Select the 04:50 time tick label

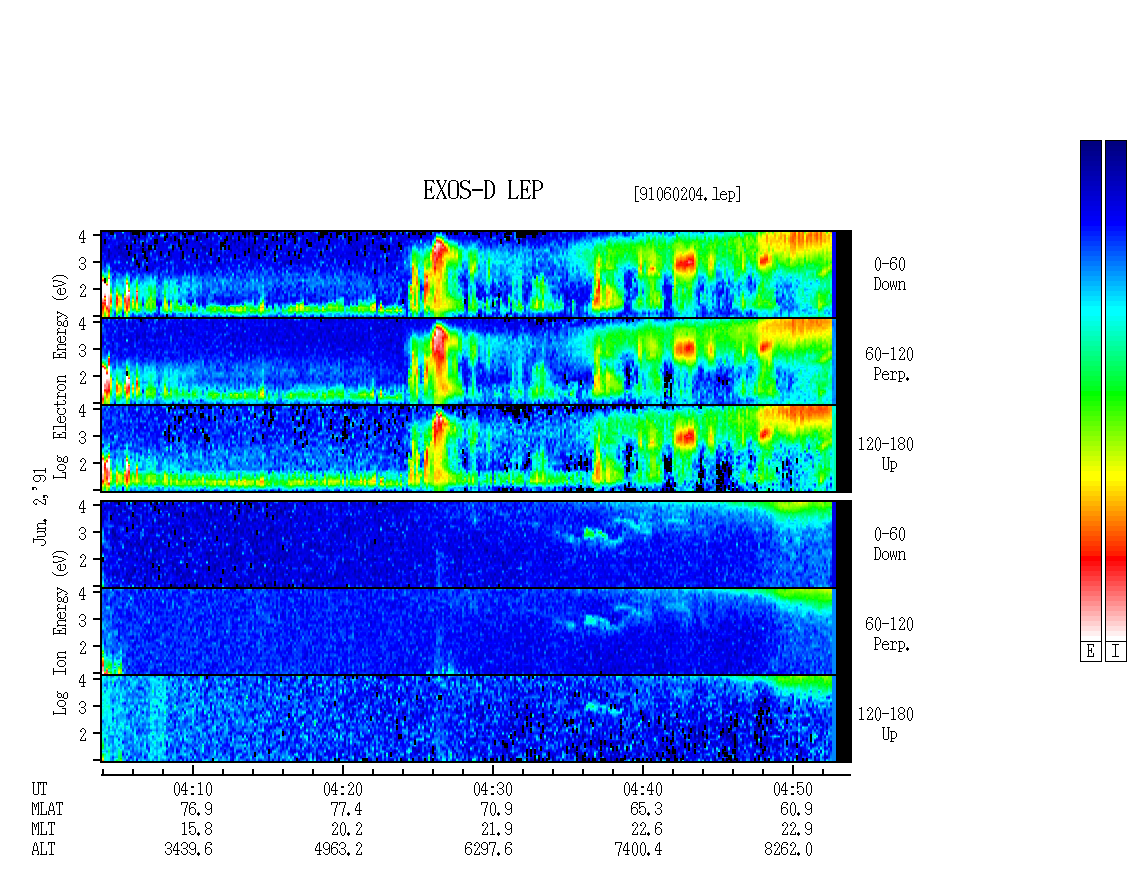pyautogui.click(x=793, y=789)
